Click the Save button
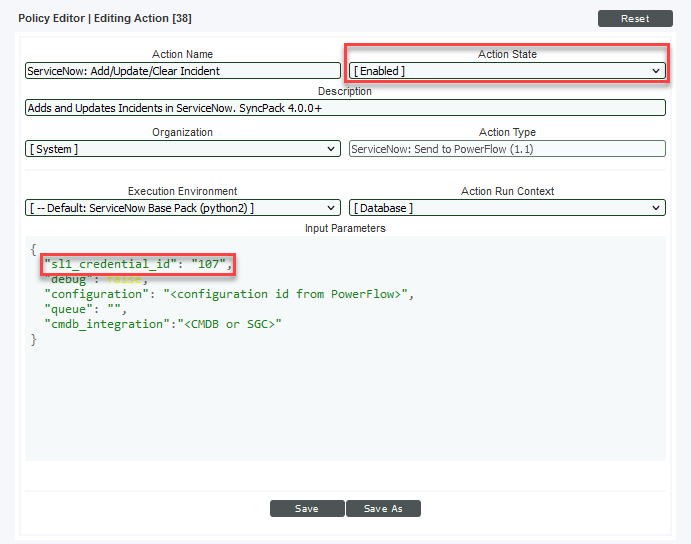Viewport: 691px width, 544px height. [307, 509]
